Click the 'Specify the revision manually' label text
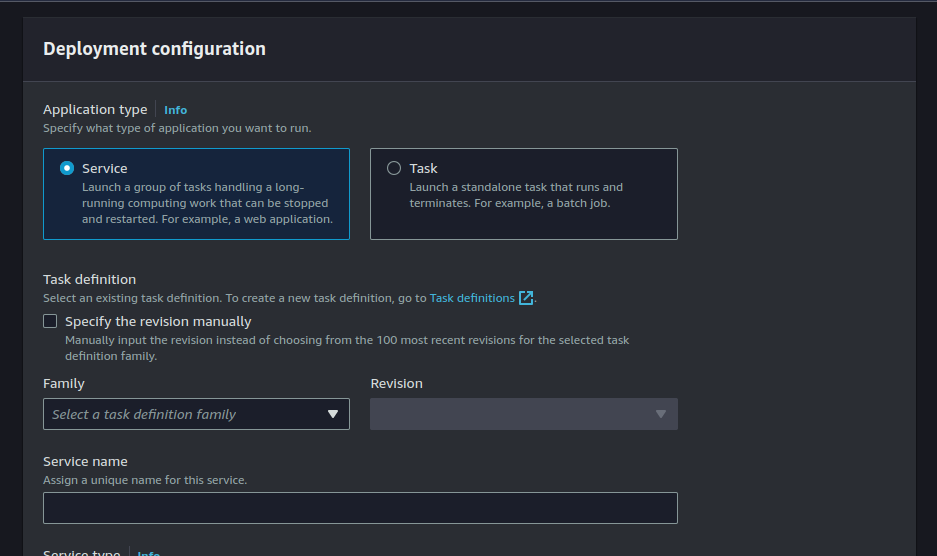The width and height of the screenshot is (937, 556). [158, 321]
